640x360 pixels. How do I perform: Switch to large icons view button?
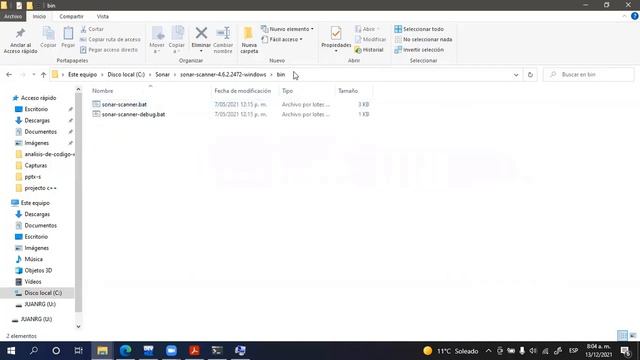point(633,336)
